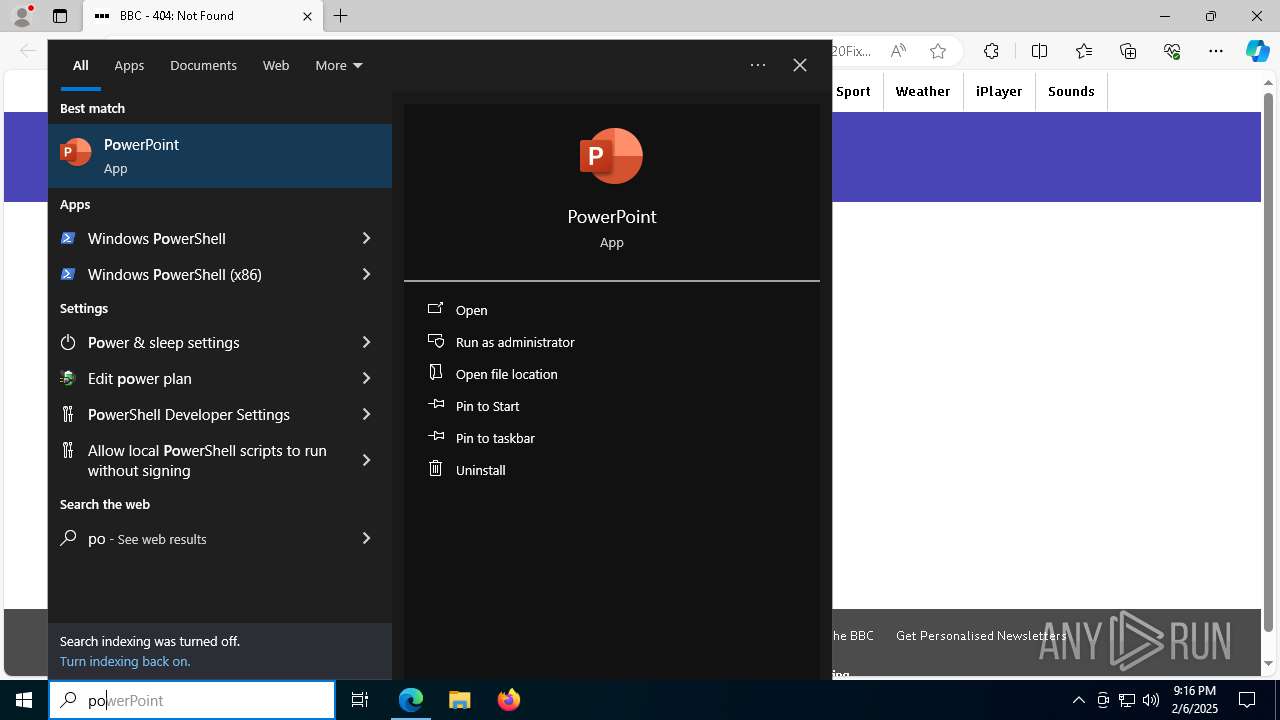1280x720 pixels.
Task: Expand Power & sleep settings arrow
Action: click(366, 342)
